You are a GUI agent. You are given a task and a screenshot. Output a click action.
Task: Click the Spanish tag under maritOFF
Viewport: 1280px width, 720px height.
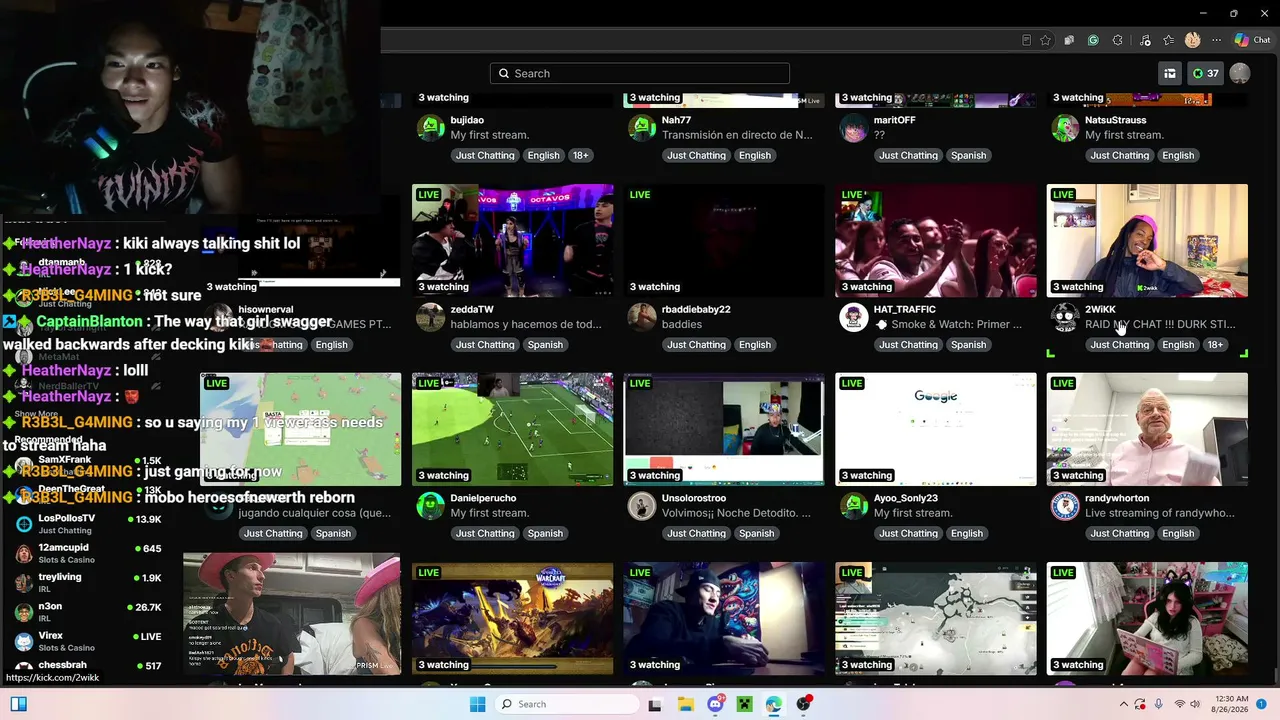[x=968, y=155]
